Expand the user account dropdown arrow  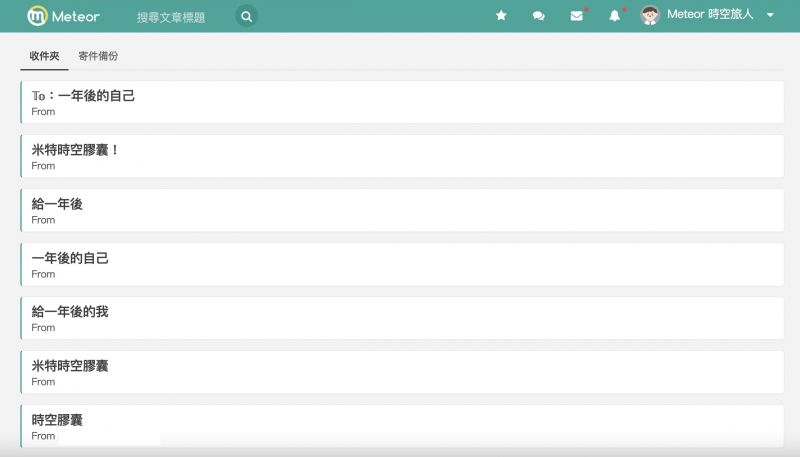coord(770,16)
